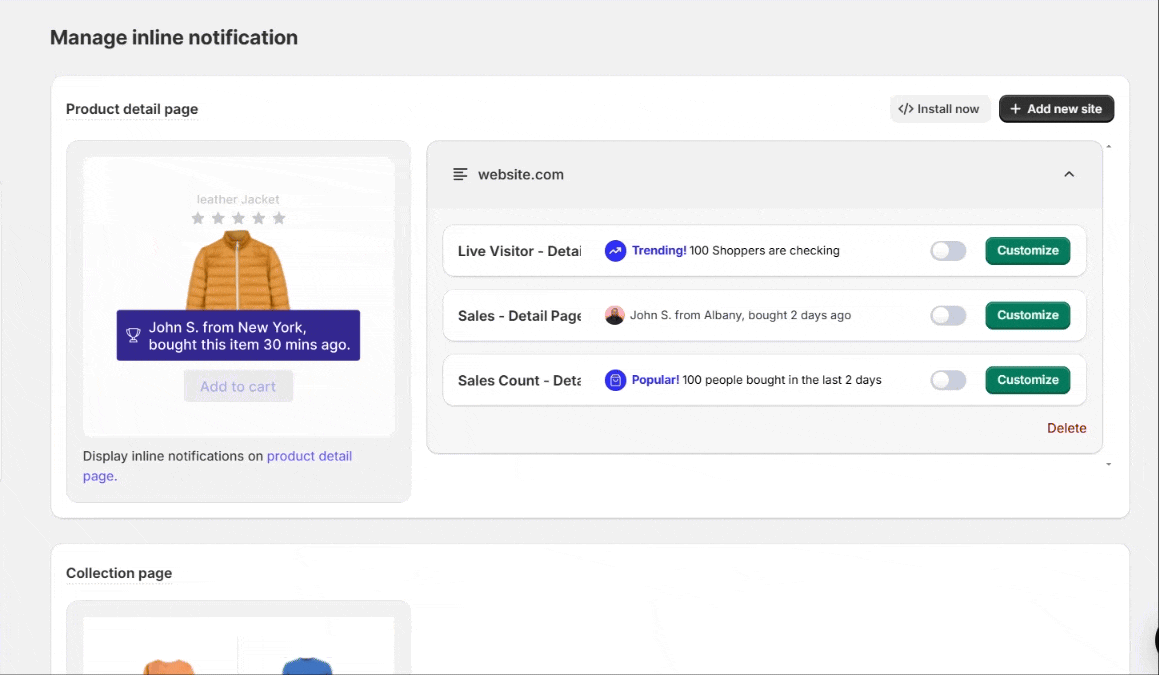Click the John S. avatar icon

tap(615, 315)
